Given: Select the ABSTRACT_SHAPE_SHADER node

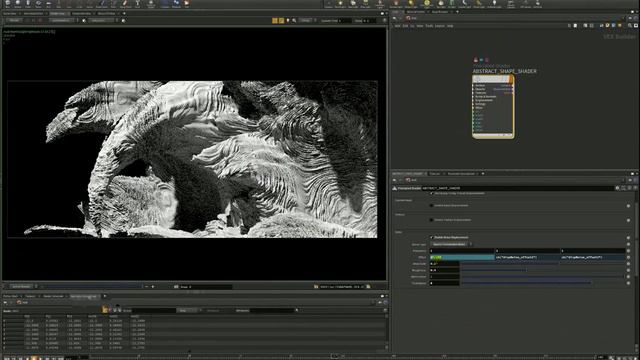Looking at the screenshot, I should (493, 107).
